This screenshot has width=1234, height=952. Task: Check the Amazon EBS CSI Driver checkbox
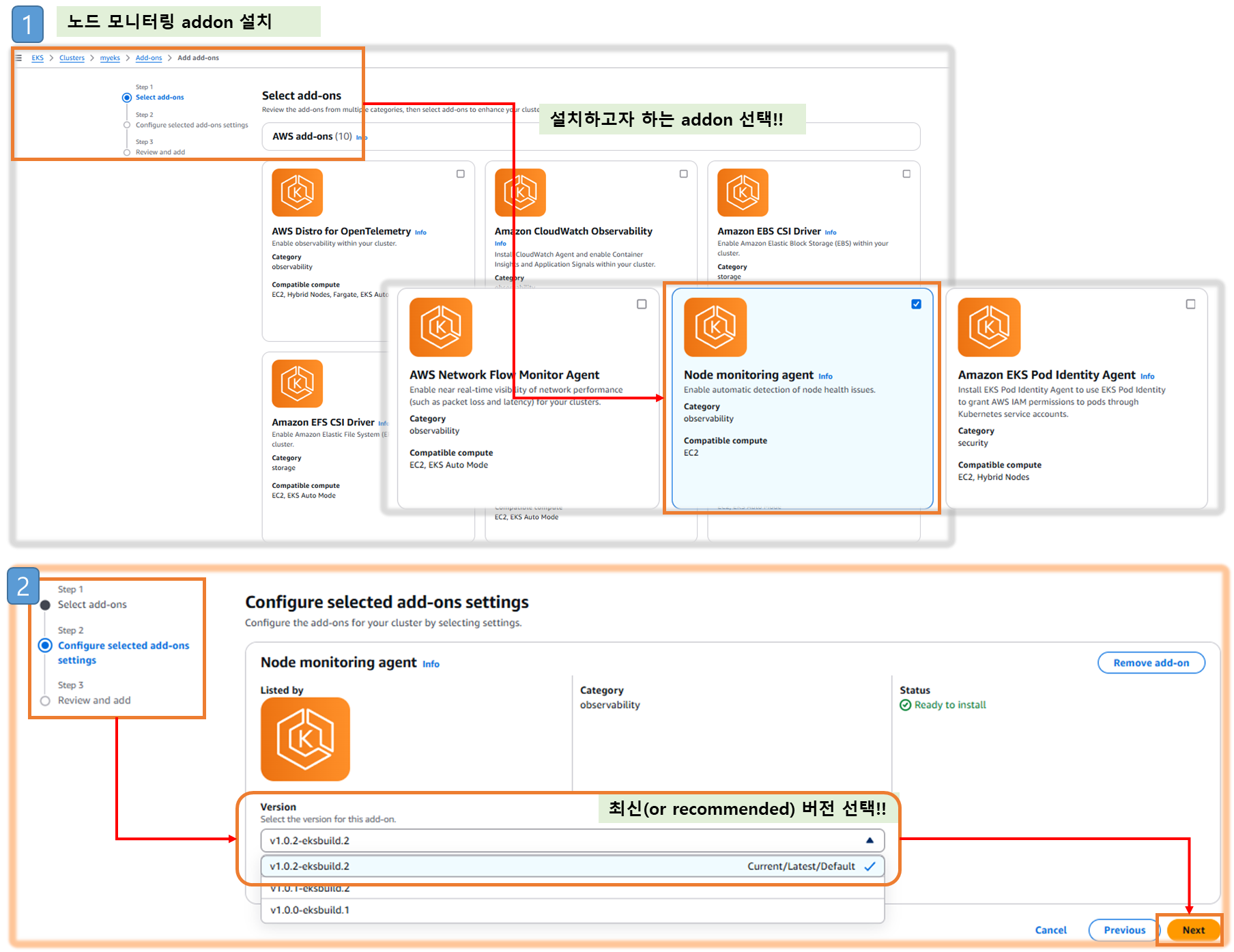[x=906, y=174]
